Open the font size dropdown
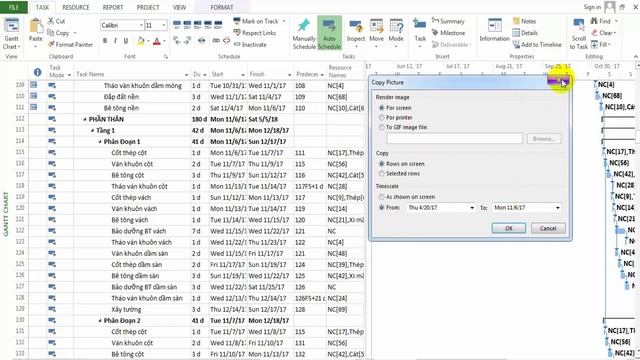 pos(164,25)
